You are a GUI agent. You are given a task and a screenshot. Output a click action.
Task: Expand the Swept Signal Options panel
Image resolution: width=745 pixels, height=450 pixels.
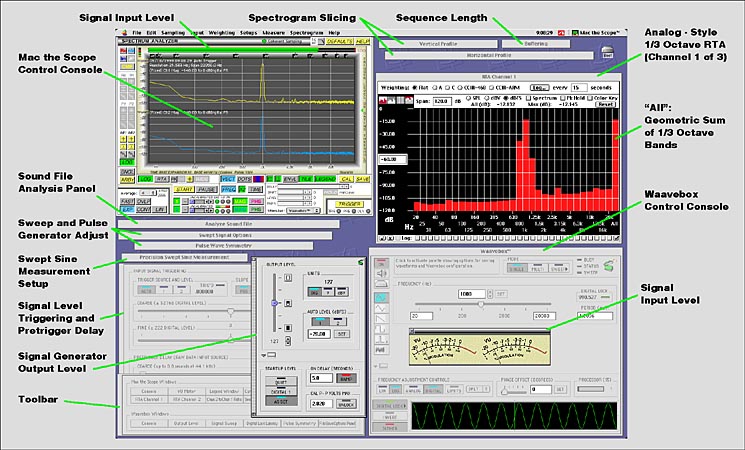click(225, 235)
